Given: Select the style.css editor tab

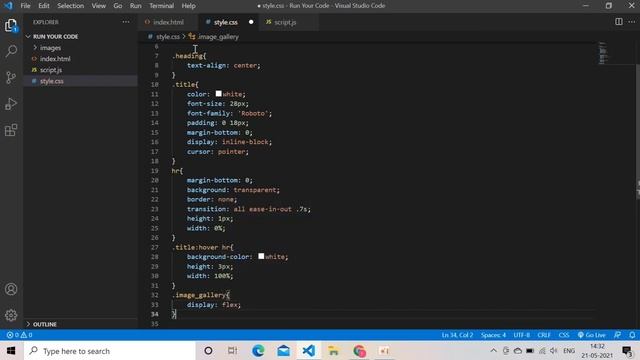Looking at the screenshot, I should [x=226, y=22].
